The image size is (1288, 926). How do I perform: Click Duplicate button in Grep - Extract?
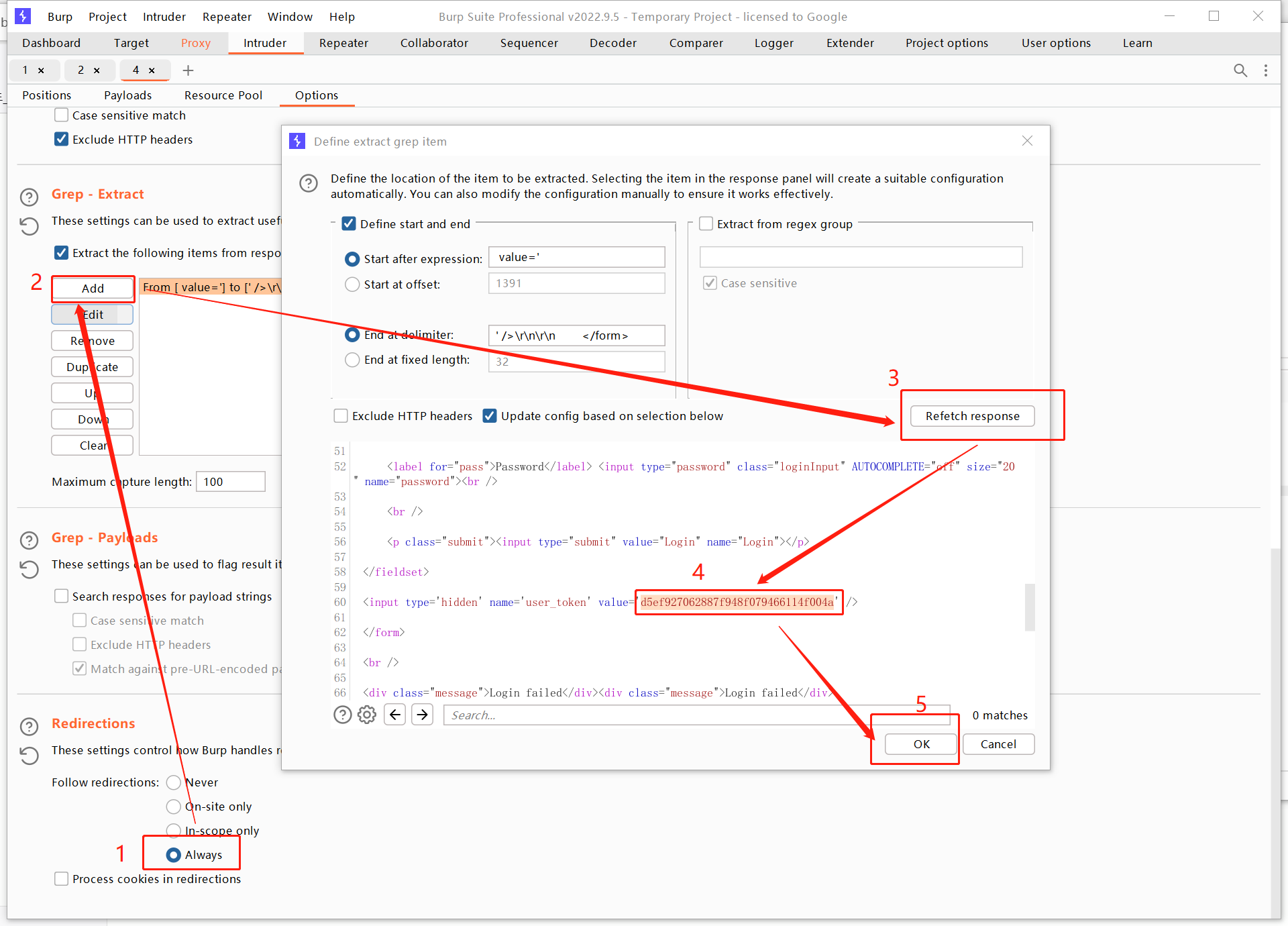click(x=93, y=367)
